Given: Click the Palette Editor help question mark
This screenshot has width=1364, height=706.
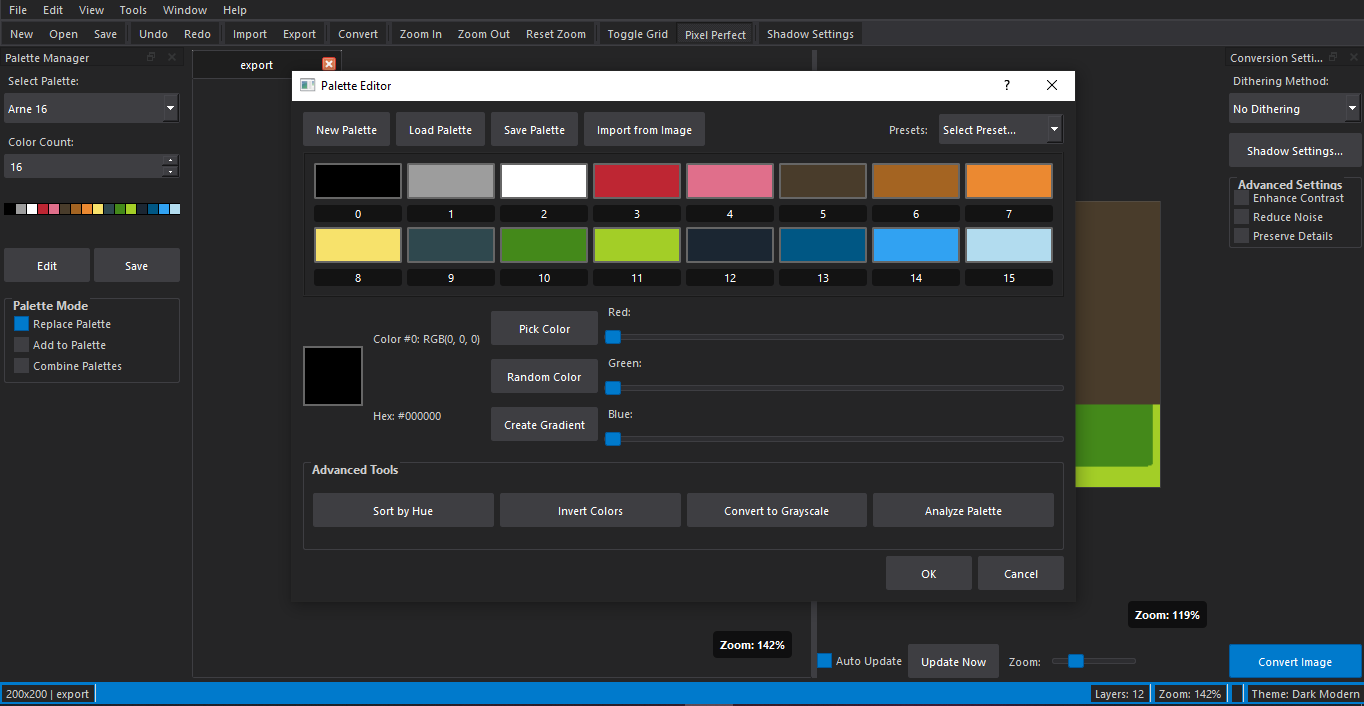Looking at the screenshot, I should pyautogui.click(x=1006, y=86).
